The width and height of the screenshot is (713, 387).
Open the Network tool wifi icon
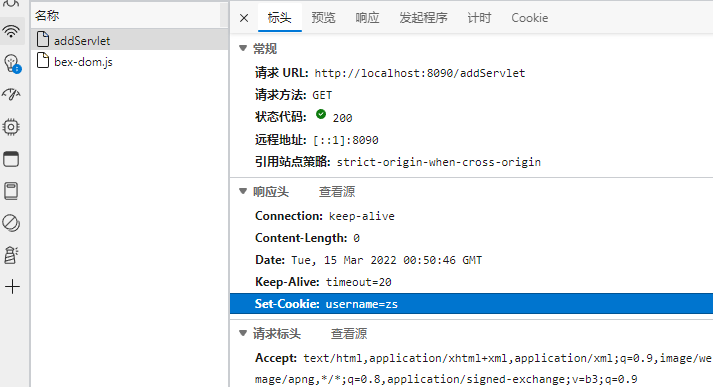[x=11, y=31]
